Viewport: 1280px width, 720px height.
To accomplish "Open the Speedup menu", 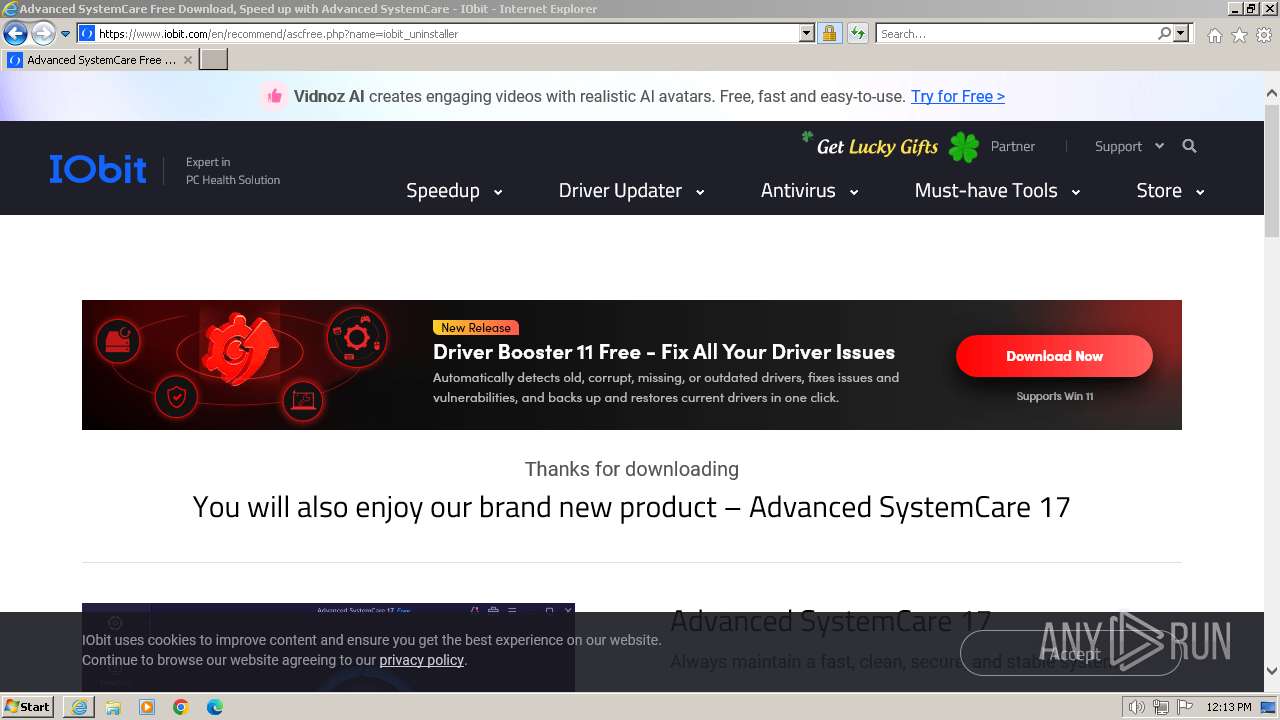I will pyautogui.click(x=454, y=190).
